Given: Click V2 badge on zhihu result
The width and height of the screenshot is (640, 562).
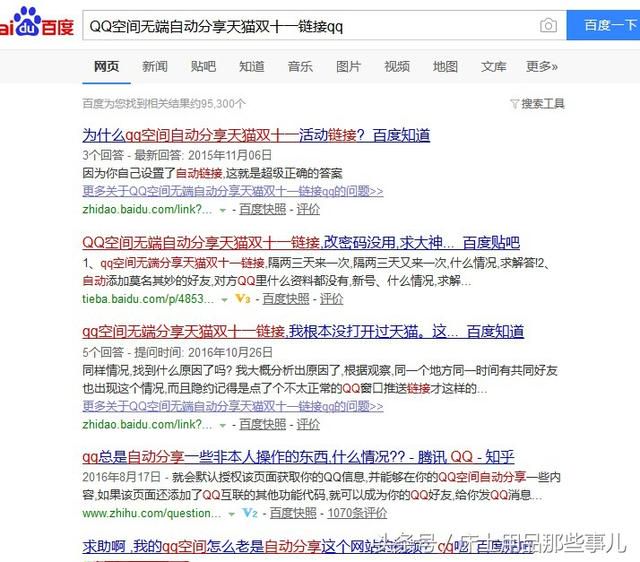Looking at the screenshot, I should 250,513.
